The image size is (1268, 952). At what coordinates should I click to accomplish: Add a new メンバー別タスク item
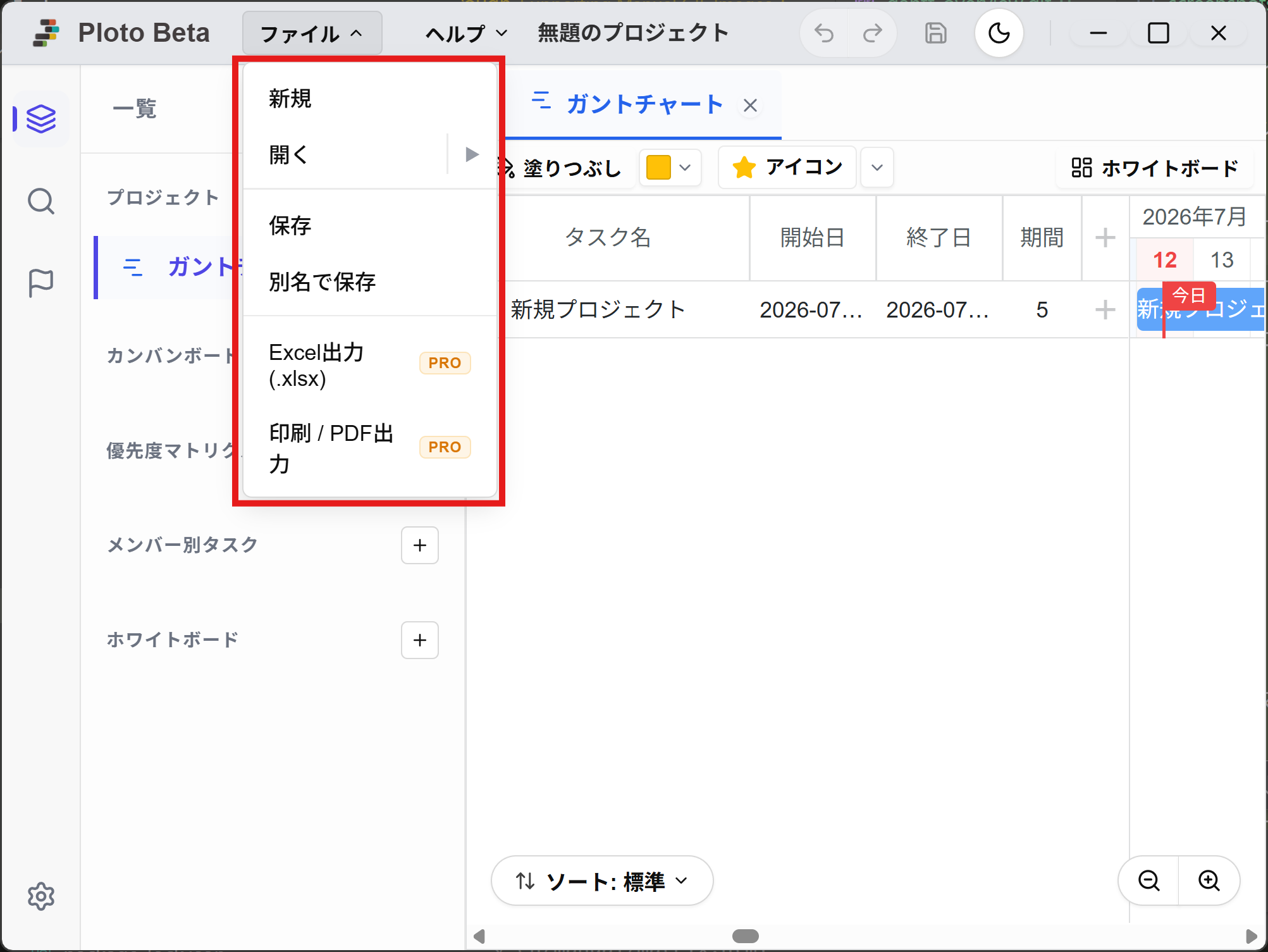(420, 545)
